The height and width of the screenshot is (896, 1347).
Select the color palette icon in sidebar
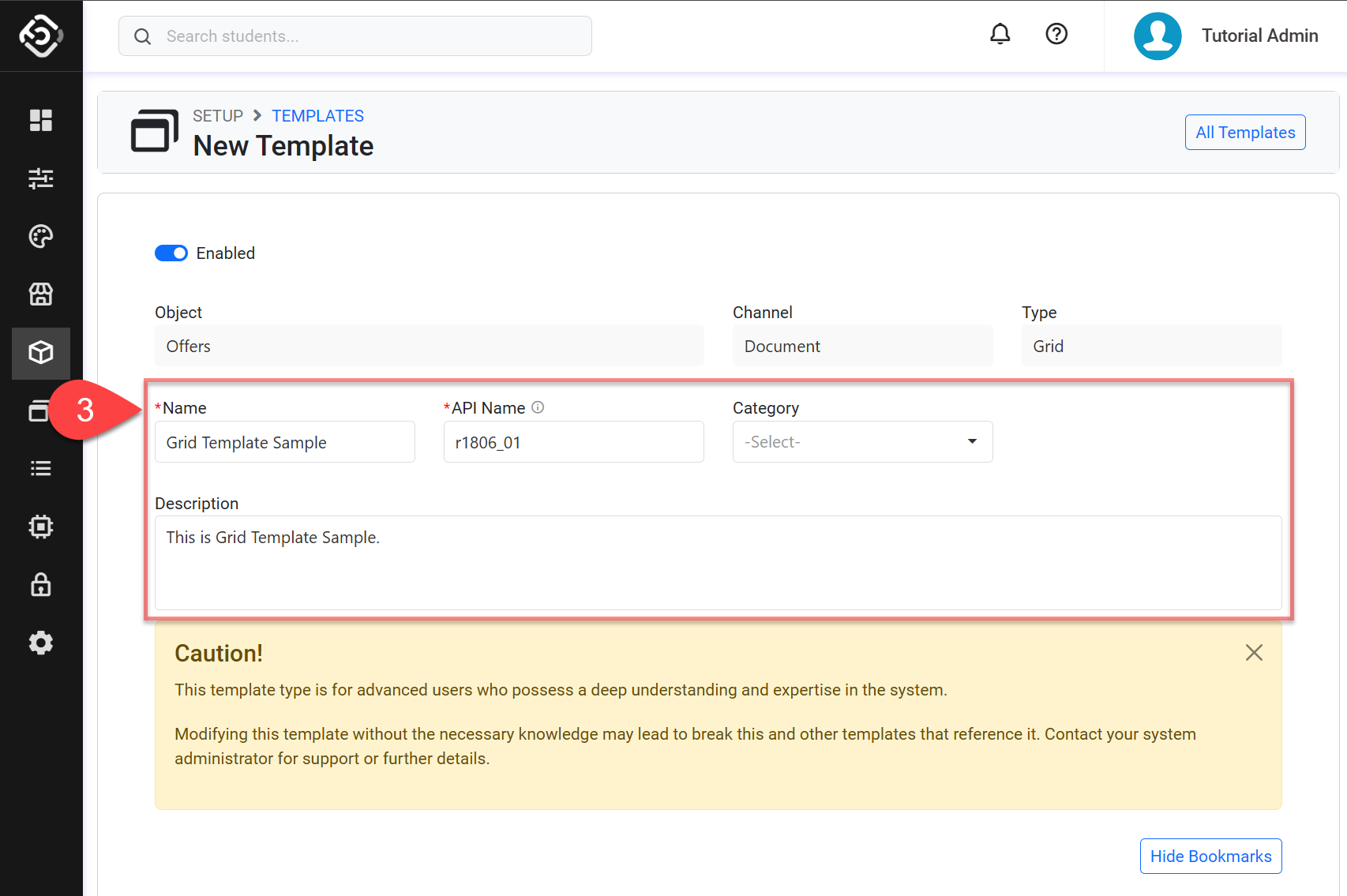point(41,236)
